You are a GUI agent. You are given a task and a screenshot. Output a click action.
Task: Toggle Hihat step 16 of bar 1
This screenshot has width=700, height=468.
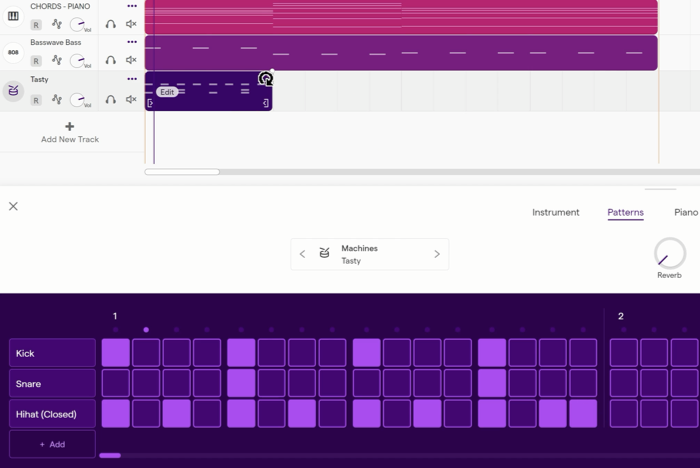tap(583, 414)
